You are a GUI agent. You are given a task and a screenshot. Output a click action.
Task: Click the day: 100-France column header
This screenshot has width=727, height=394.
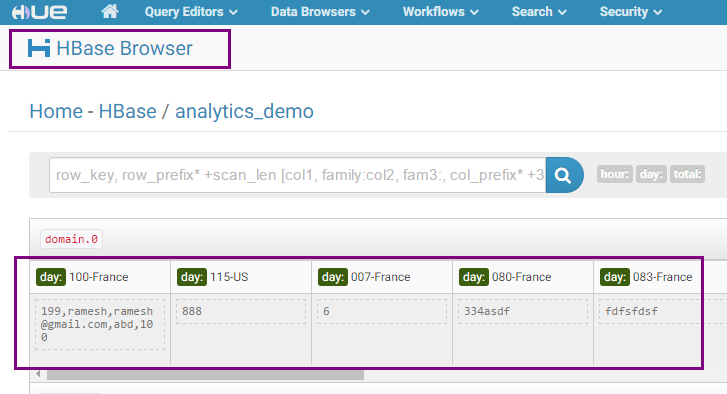point(100,277)
